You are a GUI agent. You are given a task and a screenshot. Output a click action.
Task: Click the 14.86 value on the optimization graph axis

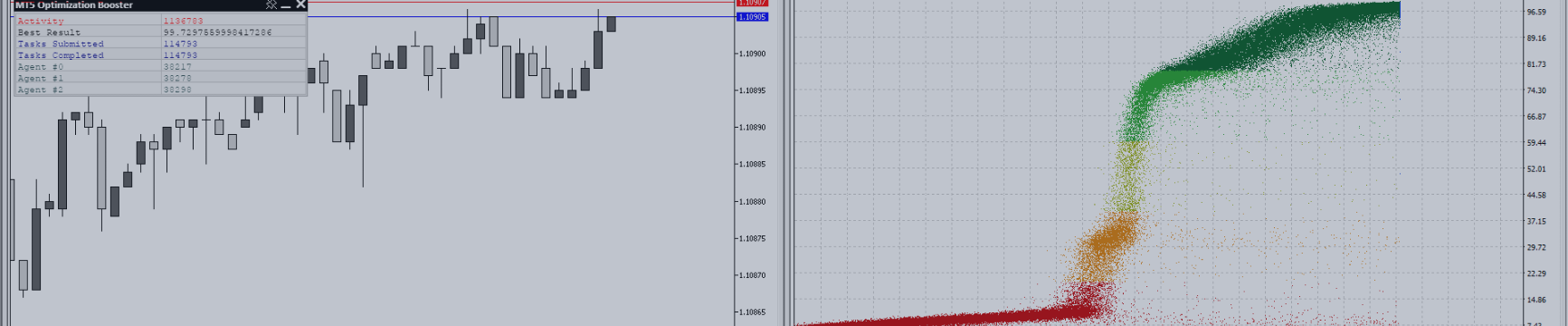tap(1536, 300)
